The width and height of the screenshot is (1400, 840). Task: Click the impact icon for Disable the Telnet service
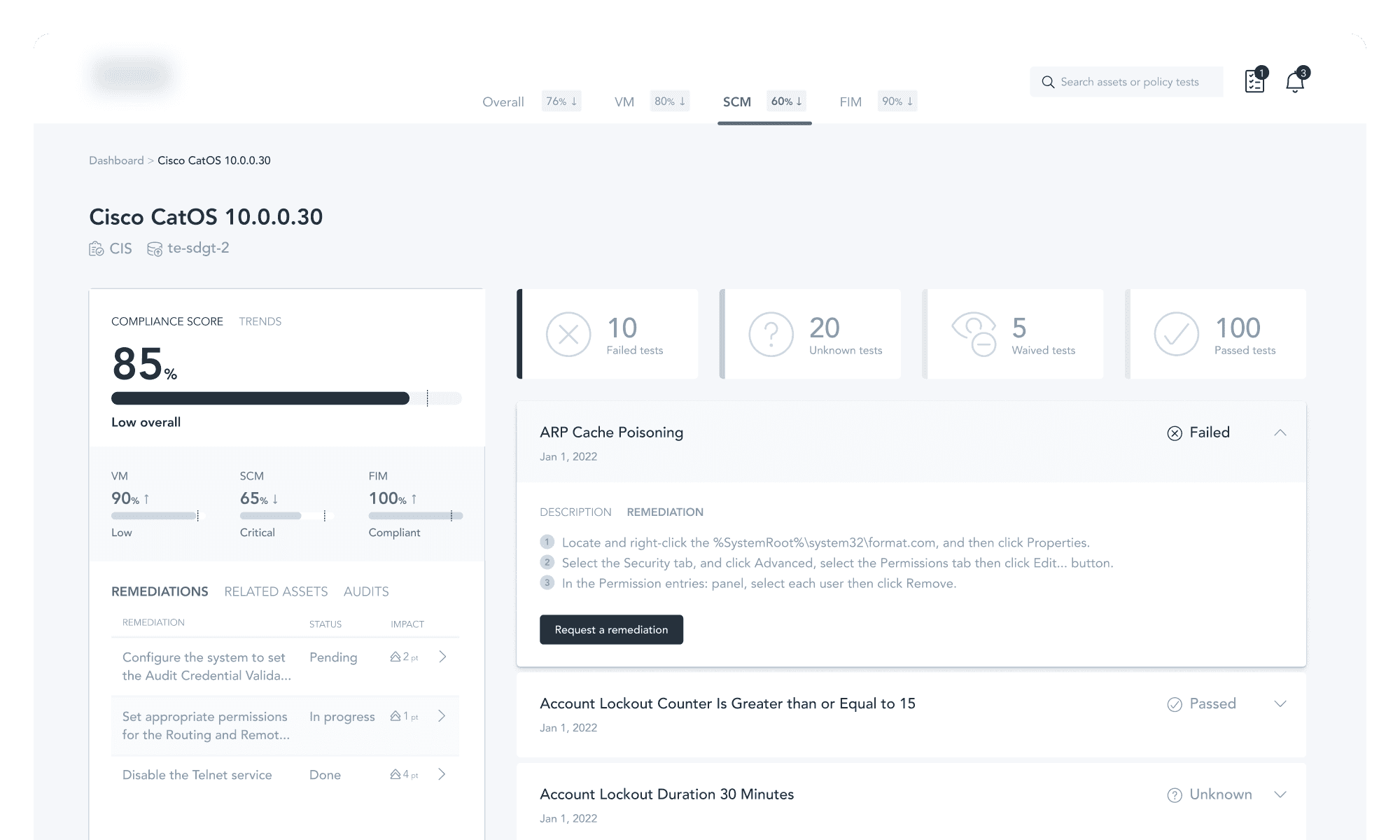395,774
